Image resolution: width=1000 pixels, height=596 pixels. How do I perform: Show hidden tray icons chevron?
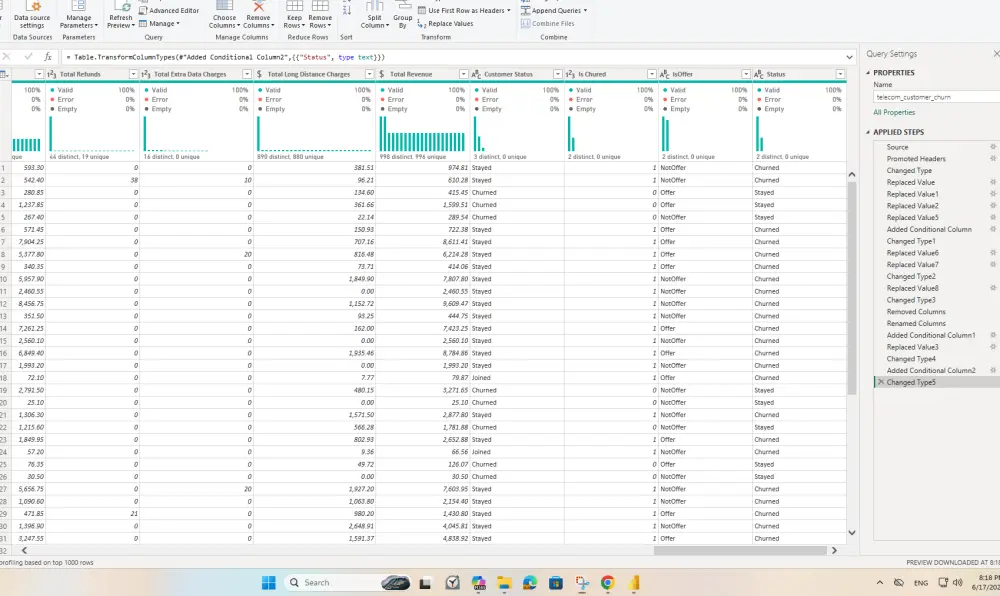click(x=879, y=583)
